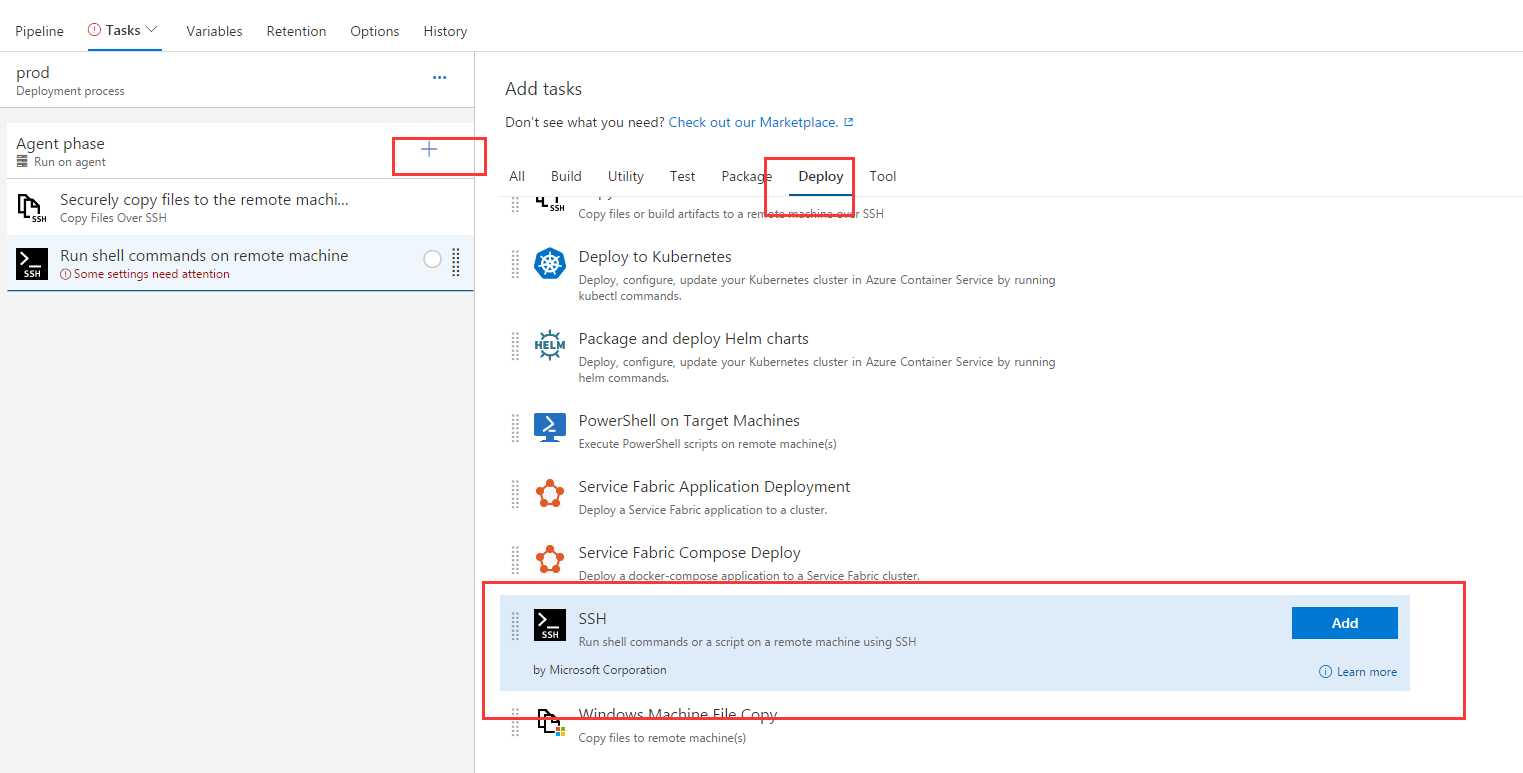Select the Tool task category tab
This screenshot has width=1523, height=773.
tap(883, 176)
